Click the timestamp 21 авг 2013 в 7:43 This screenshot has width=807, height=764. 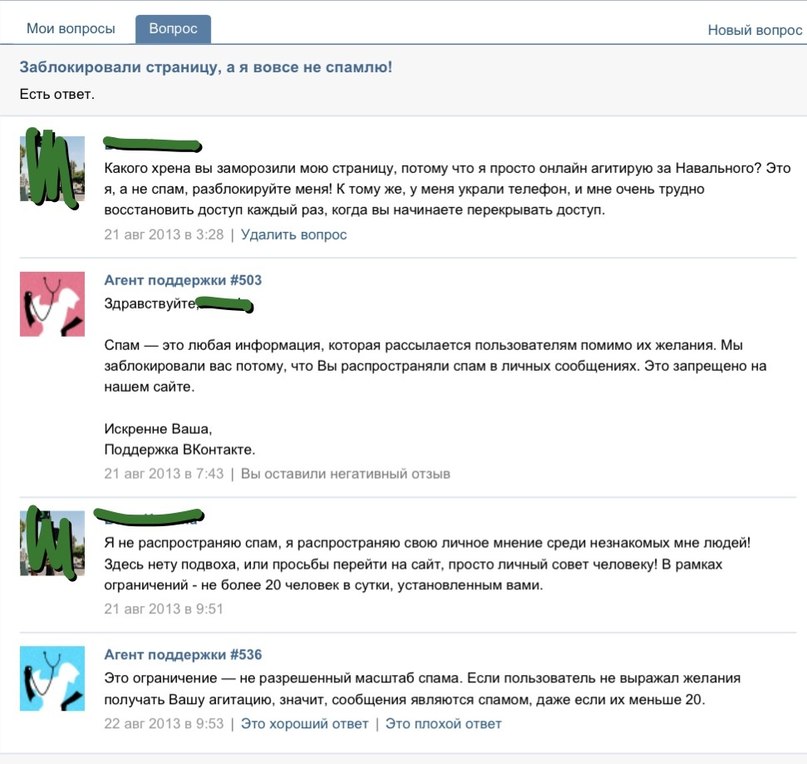pos(164,473)
